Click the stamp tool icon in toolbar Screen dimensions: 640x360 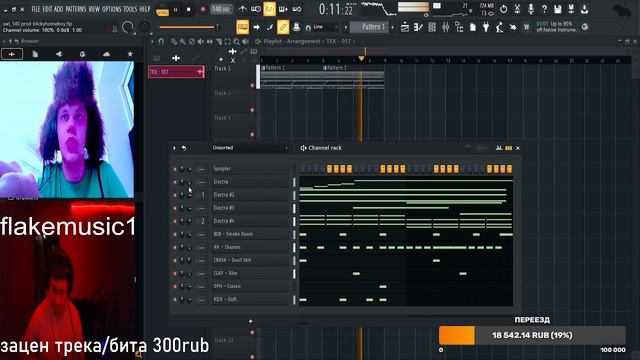296,27
